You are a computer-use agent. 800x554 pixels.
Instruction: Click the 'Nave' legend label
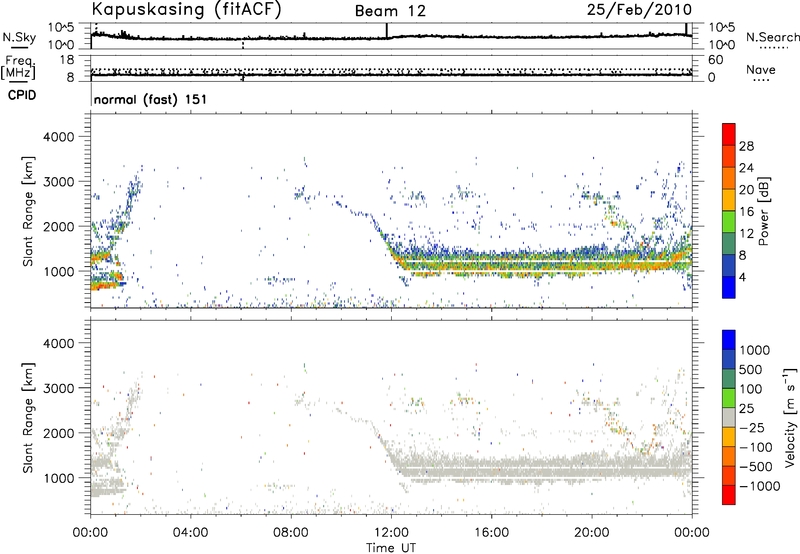(761, 70)
